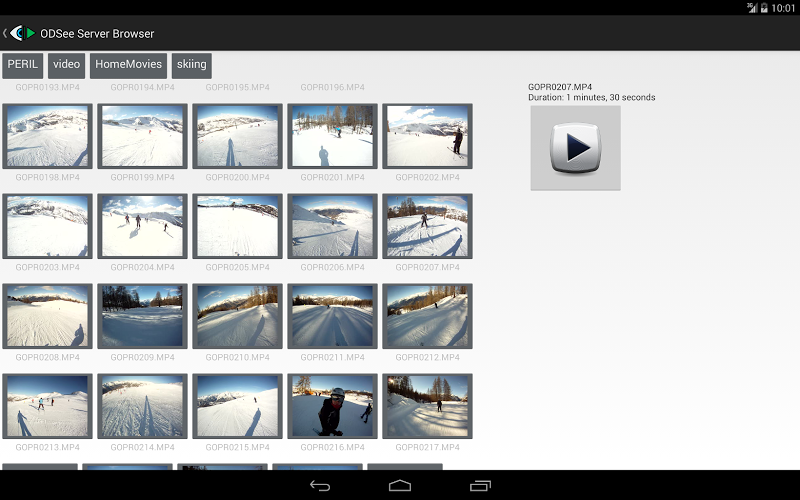Go to the video breadcrumb folder
The image size is (800, 500).
coord(66,65)
